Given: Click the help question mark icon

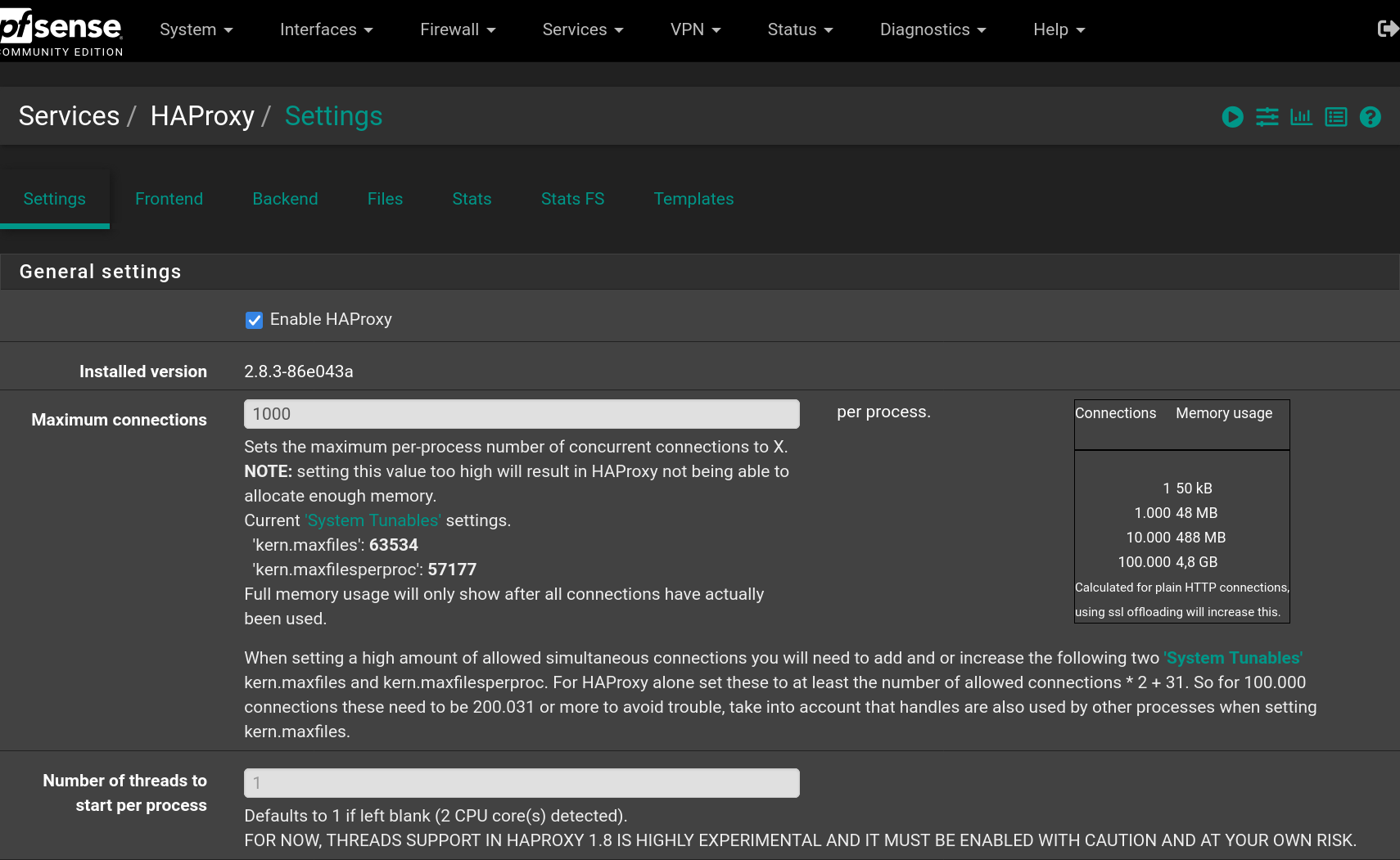Looking at the screenshot, I should (x=1370, y=117).
